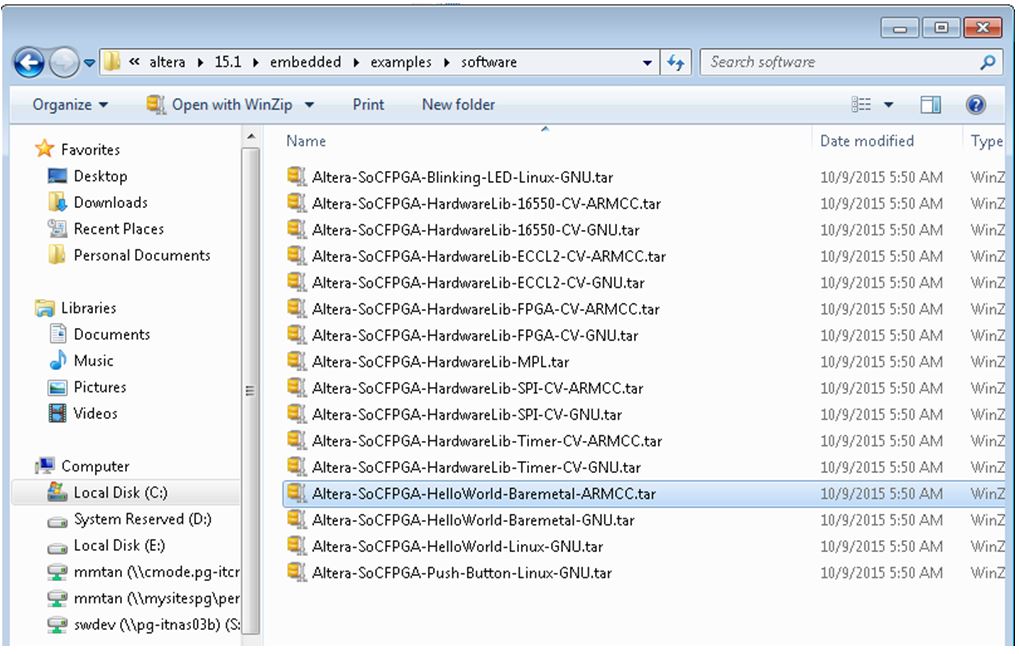Go back using the Back arrow button
Image resolution: width=1019 pixels, height=654 pixels.
click(x=29, y=63)
